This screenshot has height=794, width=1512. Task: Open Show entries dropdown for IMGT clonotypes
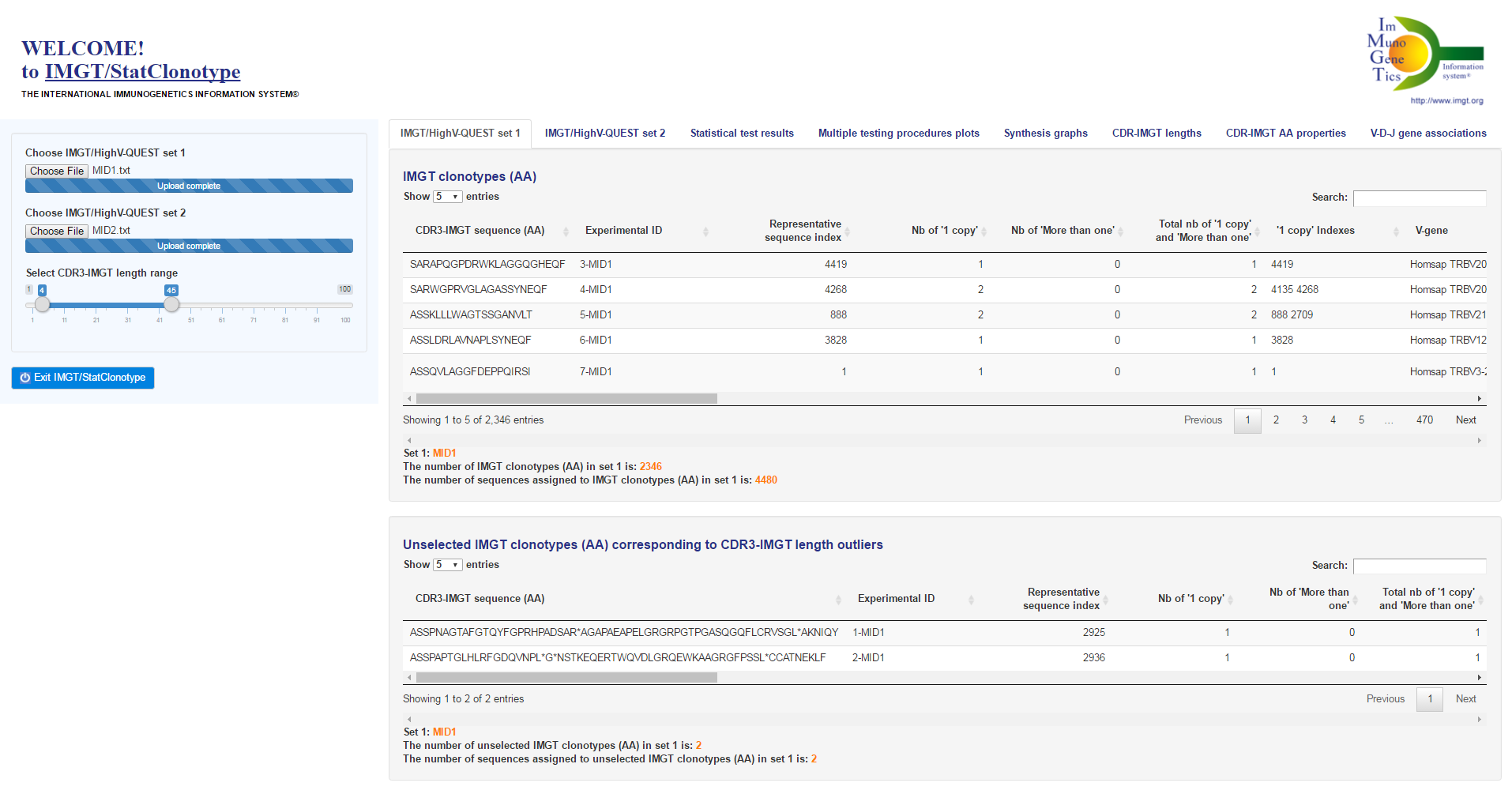[x=447, y=197]
